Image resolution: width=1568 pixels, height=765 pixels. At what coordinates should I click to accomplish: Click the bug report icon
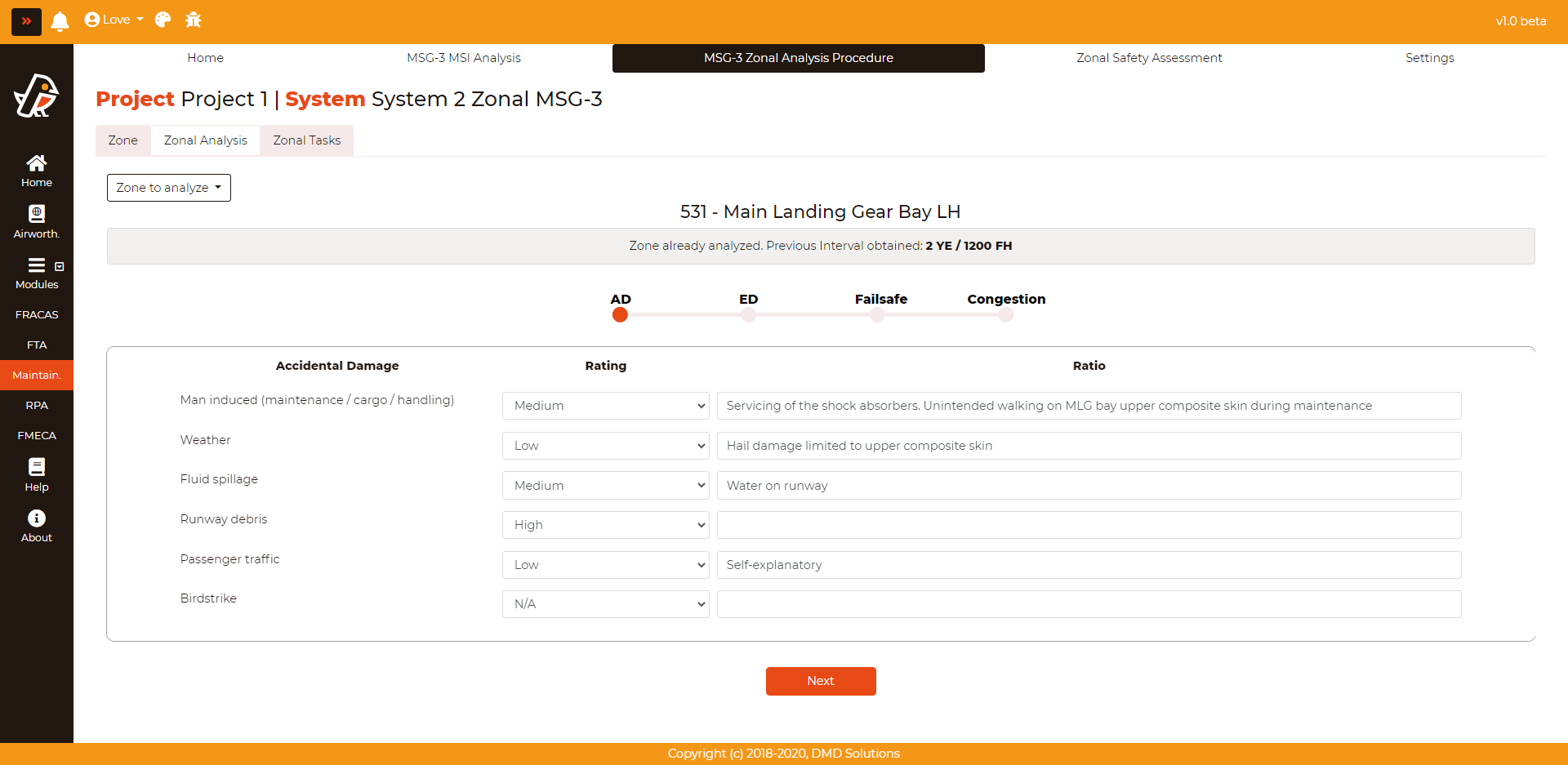(x=194, y=20)
